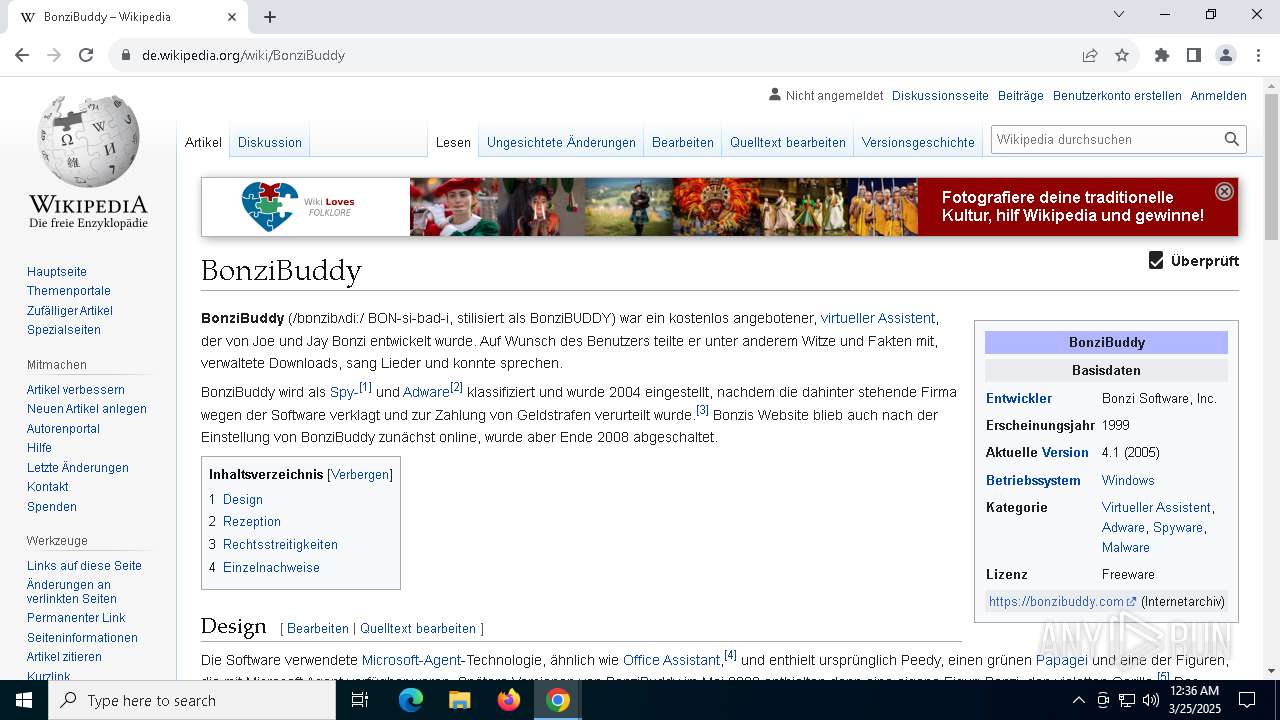Open footnote reference [3]
Viewport: 1280px width, 720px height.
[x=702, y=410]
